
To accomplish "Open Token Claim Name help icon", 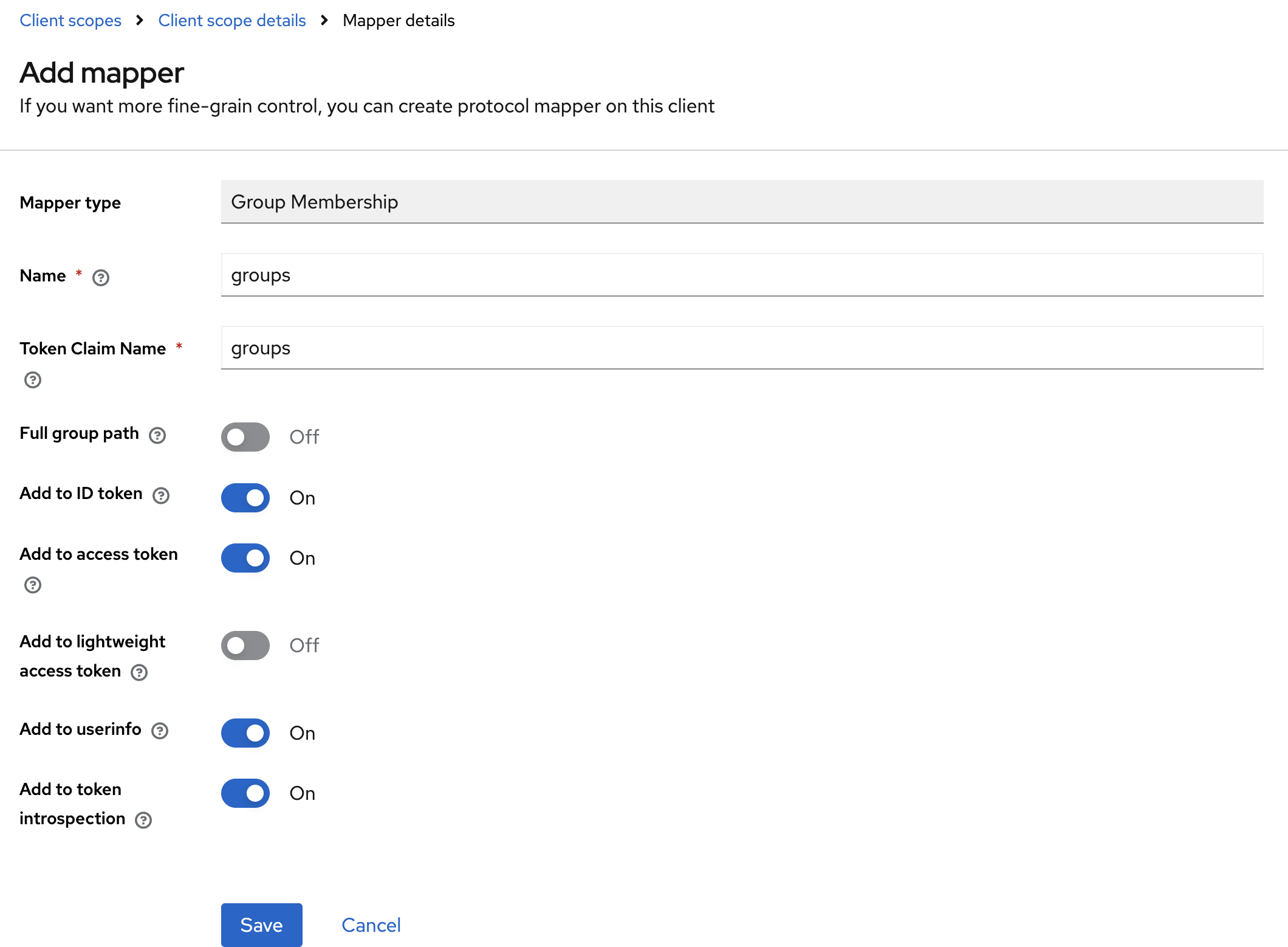I will [x=33, y=380].
